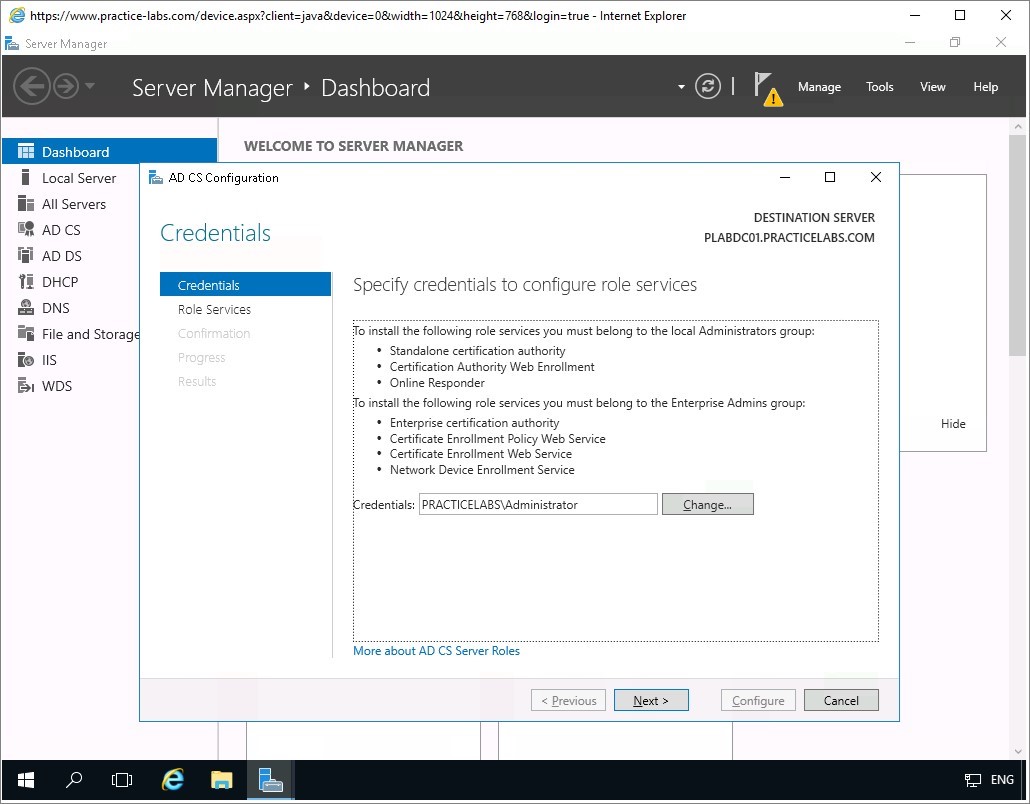Select Dashboard in the sidebar
Image resolution: width=1030 pixels, height=804 pixels.
coord(109,152)
